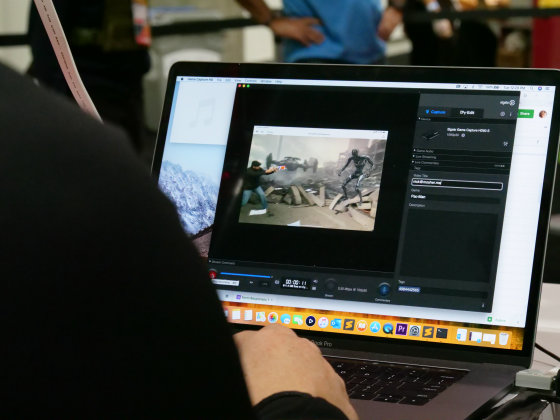Viewport: 560px width, 420px height.
Task: Click the Video Title input field
Action: coord(457,184)
